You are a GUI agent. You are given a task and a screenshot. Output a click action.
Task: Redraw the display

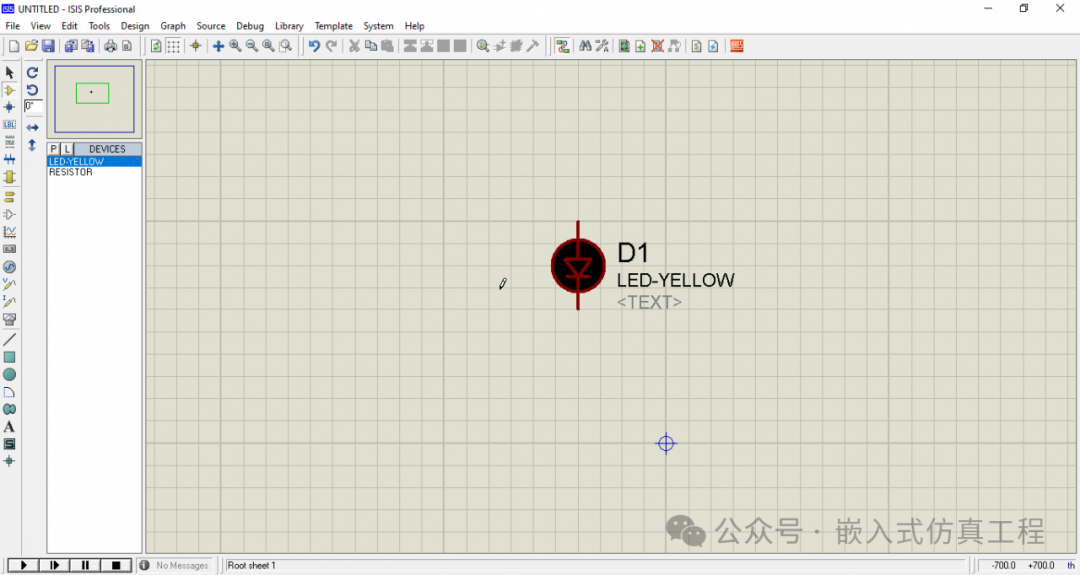click(x=156, y=46)
